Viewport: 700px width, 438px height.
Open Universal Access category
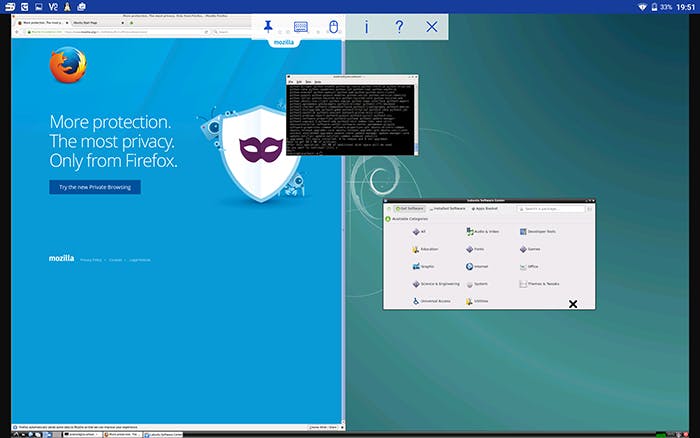[431, 301]
